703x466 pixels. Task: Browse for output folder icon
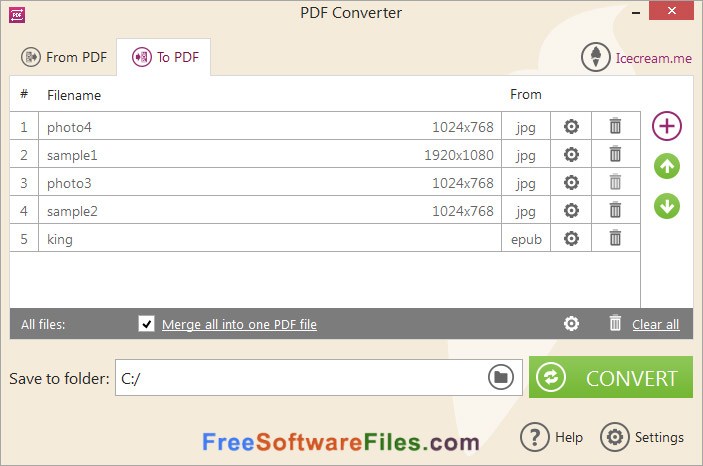pyautogui.click(x=500, y=377)
